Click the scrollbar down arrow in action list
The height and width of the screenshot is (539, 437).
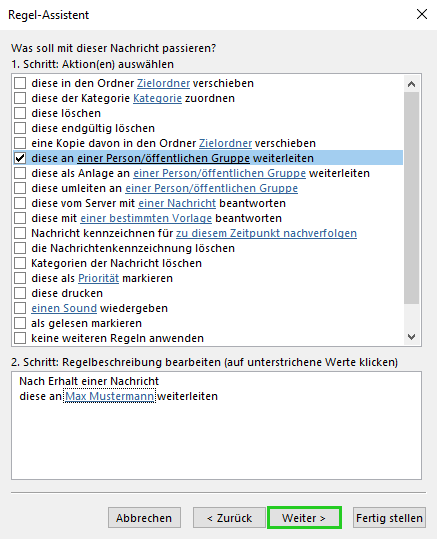pos(411,337)
